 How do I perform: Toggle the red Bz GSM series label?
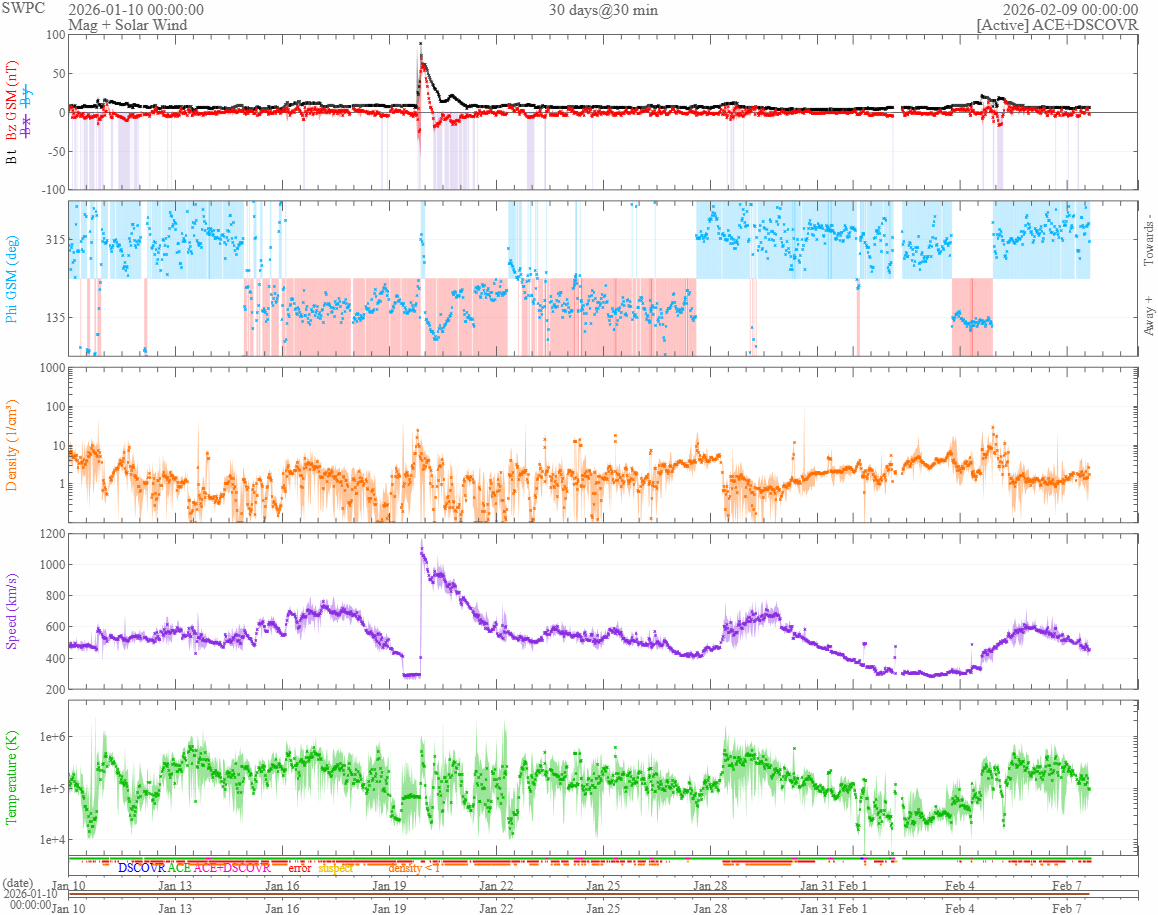click(13, 100)
